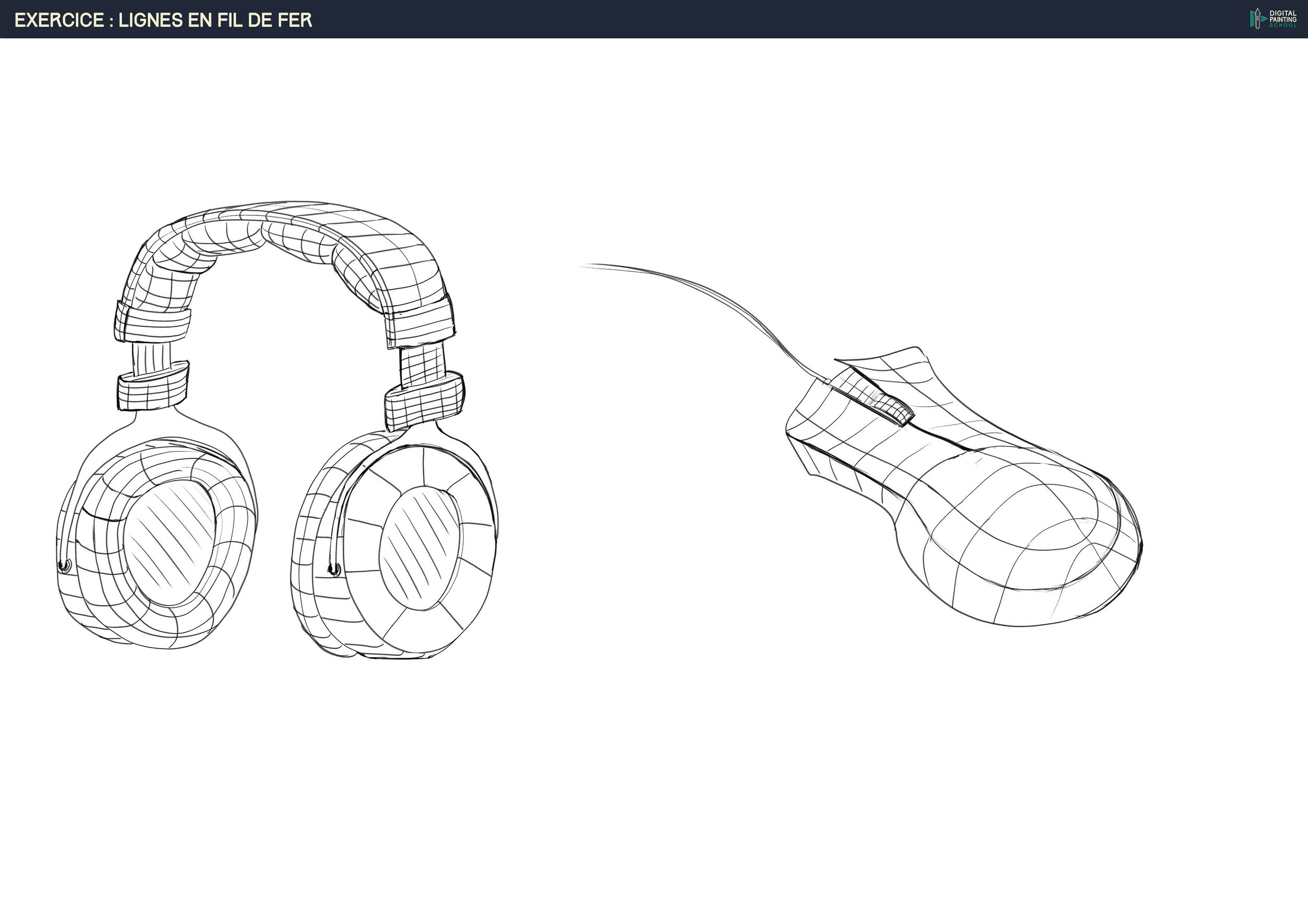Click the title 'EXERCICE : LIGNES EN FIL DE FER'
Screen dimensions: 1308x924
[163, 20]
